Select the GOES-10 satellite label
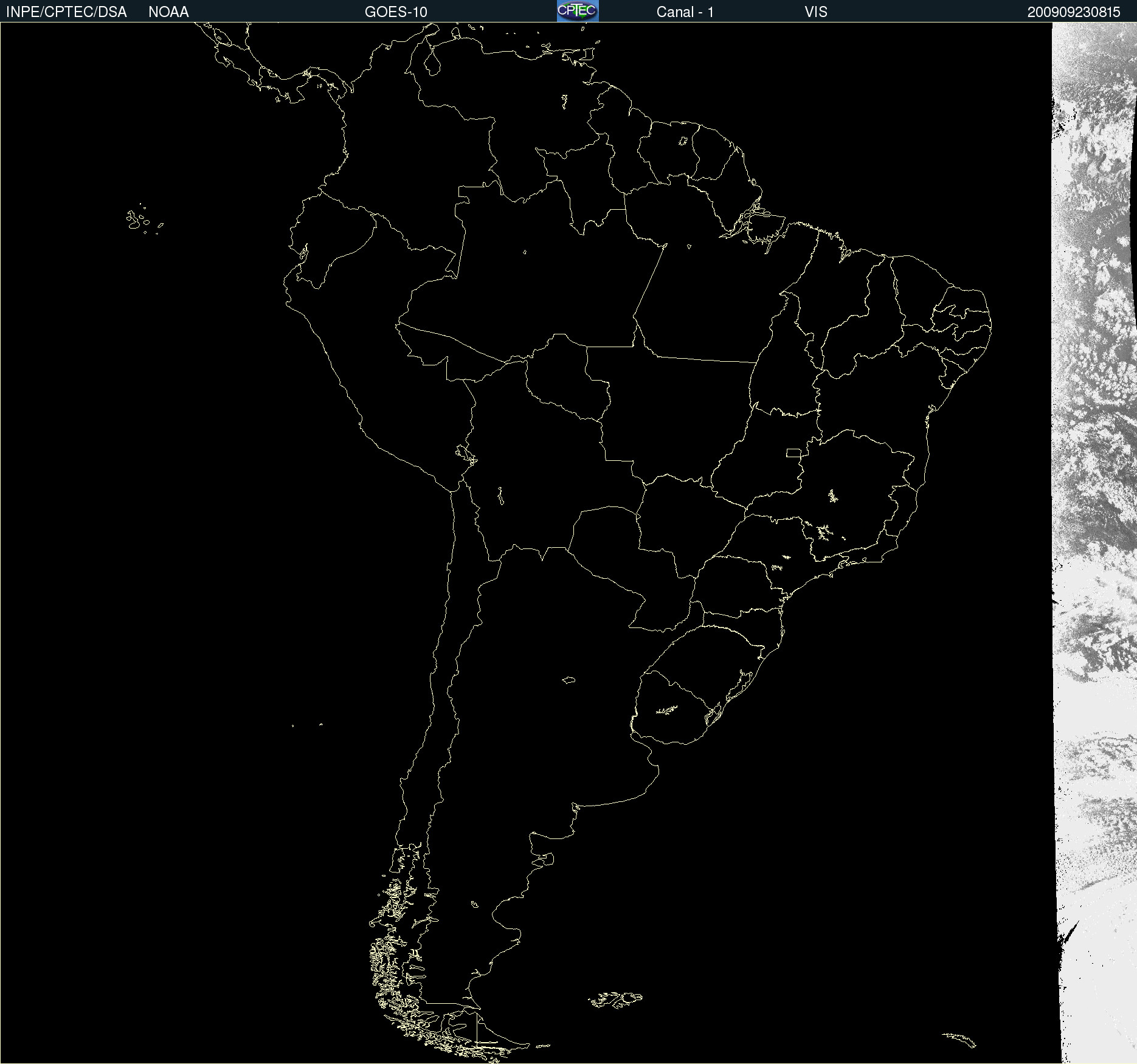The width and height of the screenshot is (1137, 1064). coord(396,12)
